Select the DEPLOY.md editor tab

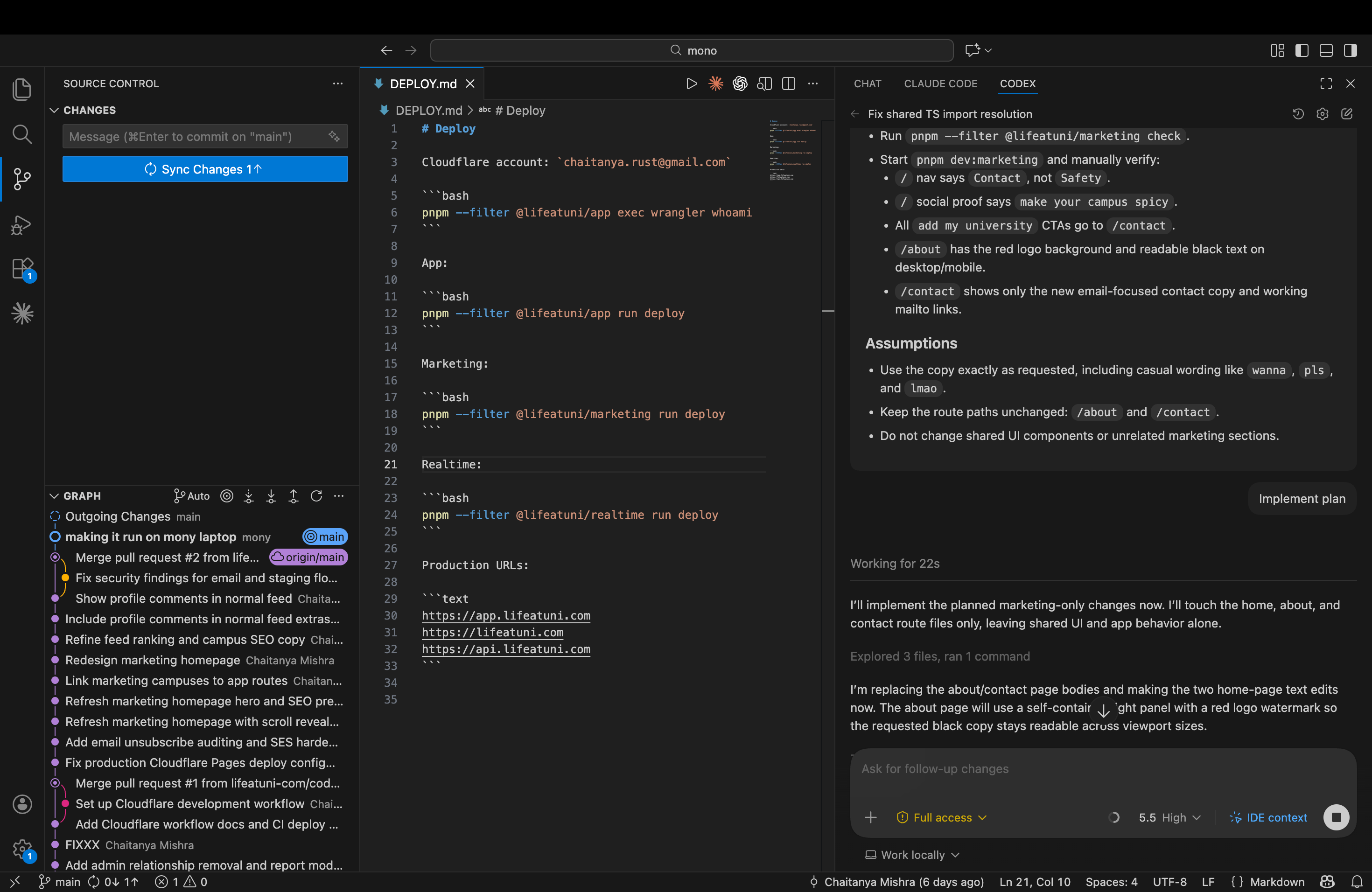click(422, 84)
